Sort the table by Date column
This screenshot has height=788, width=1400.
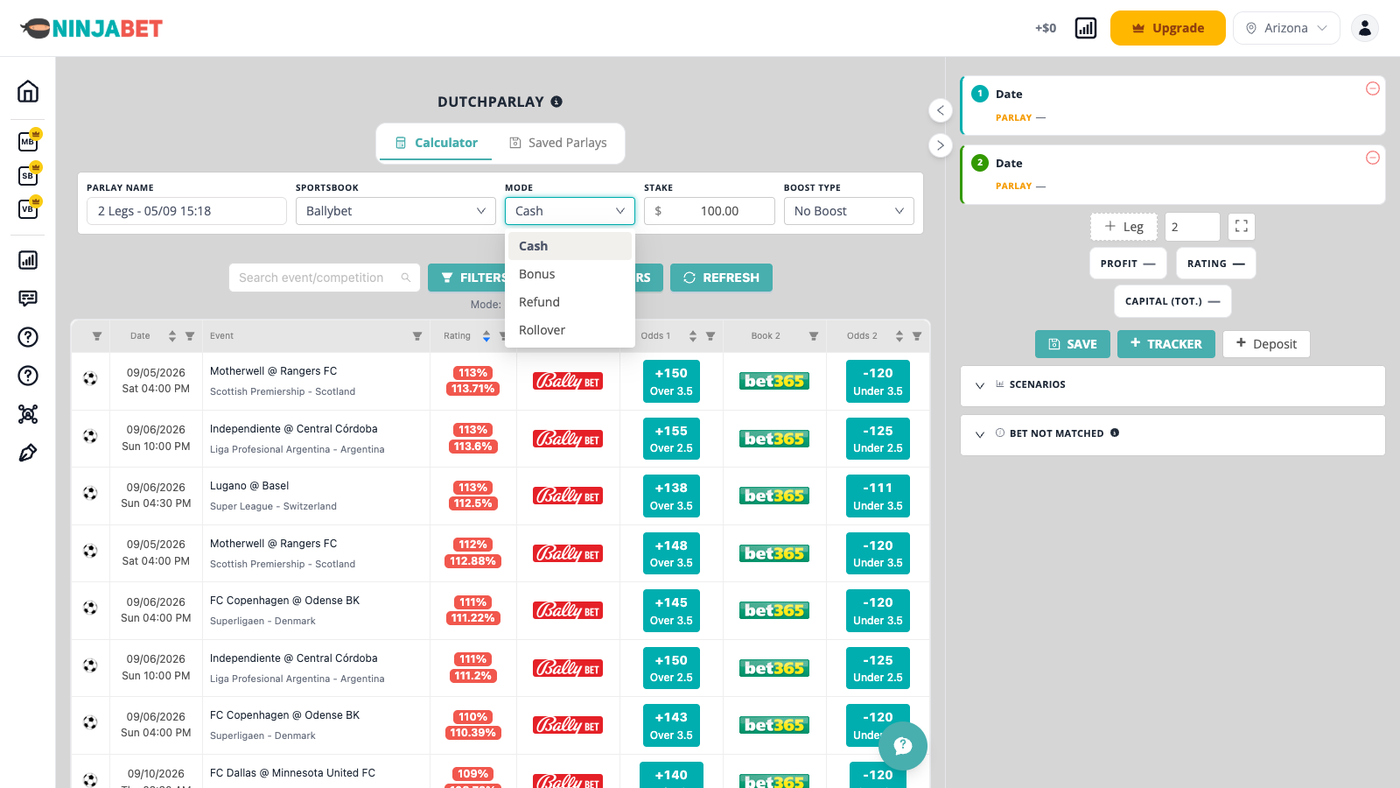click(x=172, y=336)
